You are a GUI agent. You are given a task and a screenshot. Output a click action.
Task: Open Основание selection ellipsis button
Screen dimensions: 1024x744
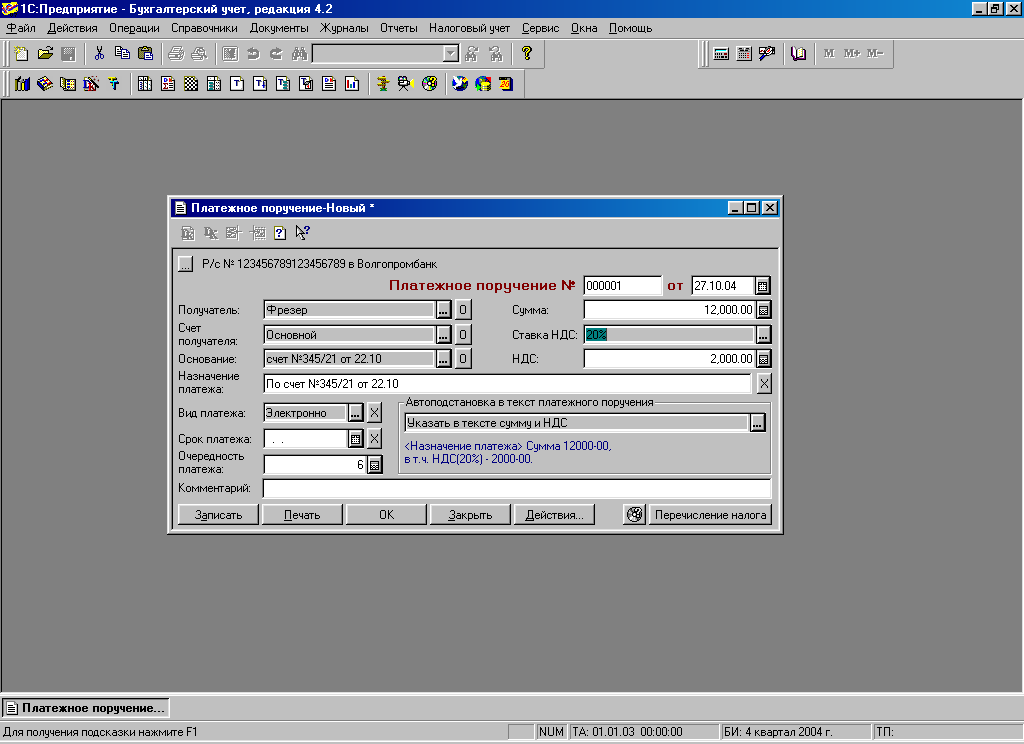pyautogui.click(x=443, y=359)
